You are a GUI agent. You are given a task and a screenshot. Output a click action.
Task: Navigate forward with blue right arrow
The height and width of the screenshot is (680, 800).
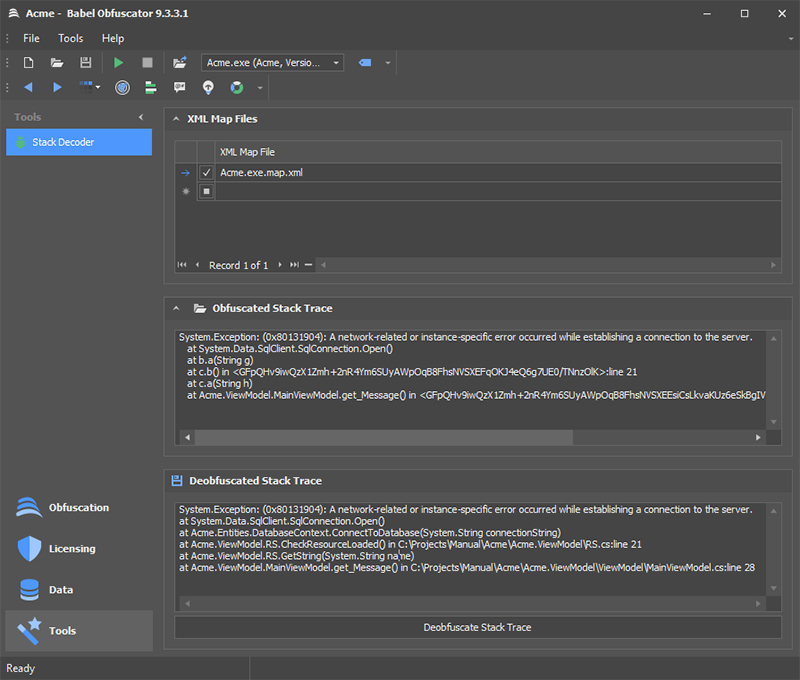tap(57, 87)
